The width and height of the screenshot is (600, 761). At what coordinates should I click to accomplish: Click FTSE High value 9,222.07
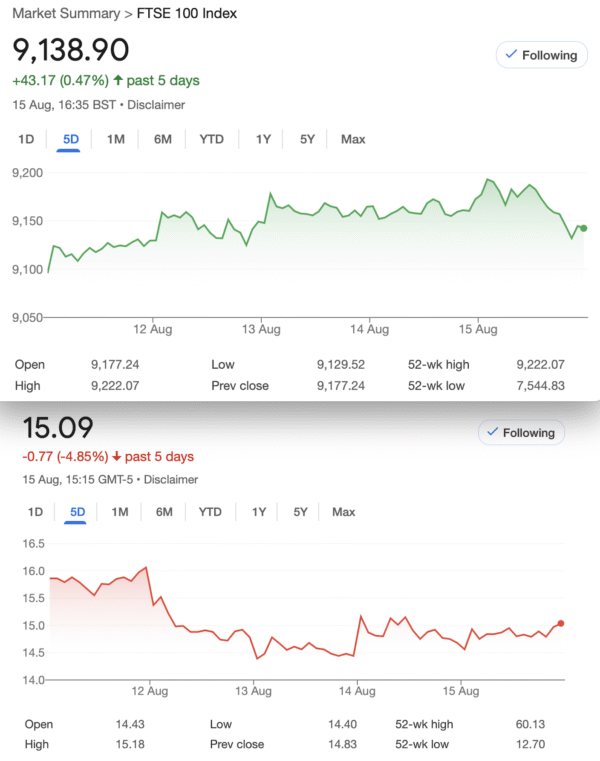point(115,386)
